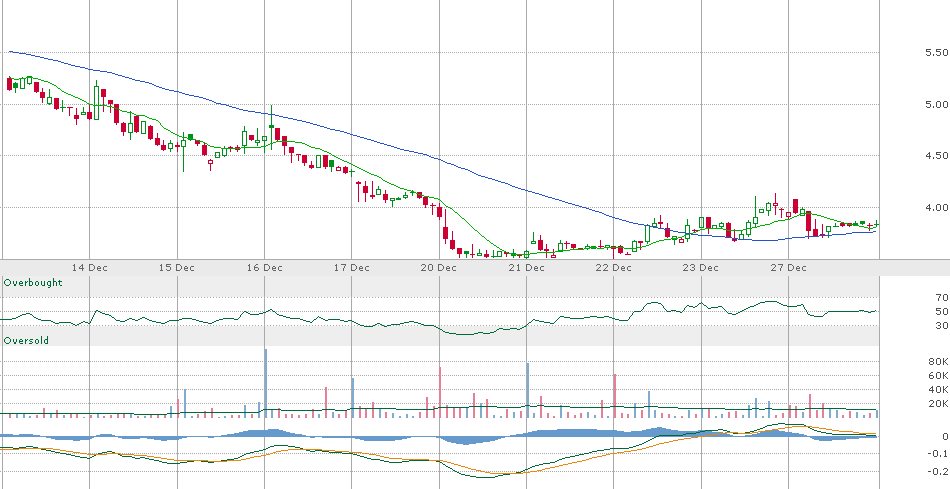The height and width of the screenshot is (489, 950).
Task: Click the MACD 0 axis label
Action: [945, 436]
